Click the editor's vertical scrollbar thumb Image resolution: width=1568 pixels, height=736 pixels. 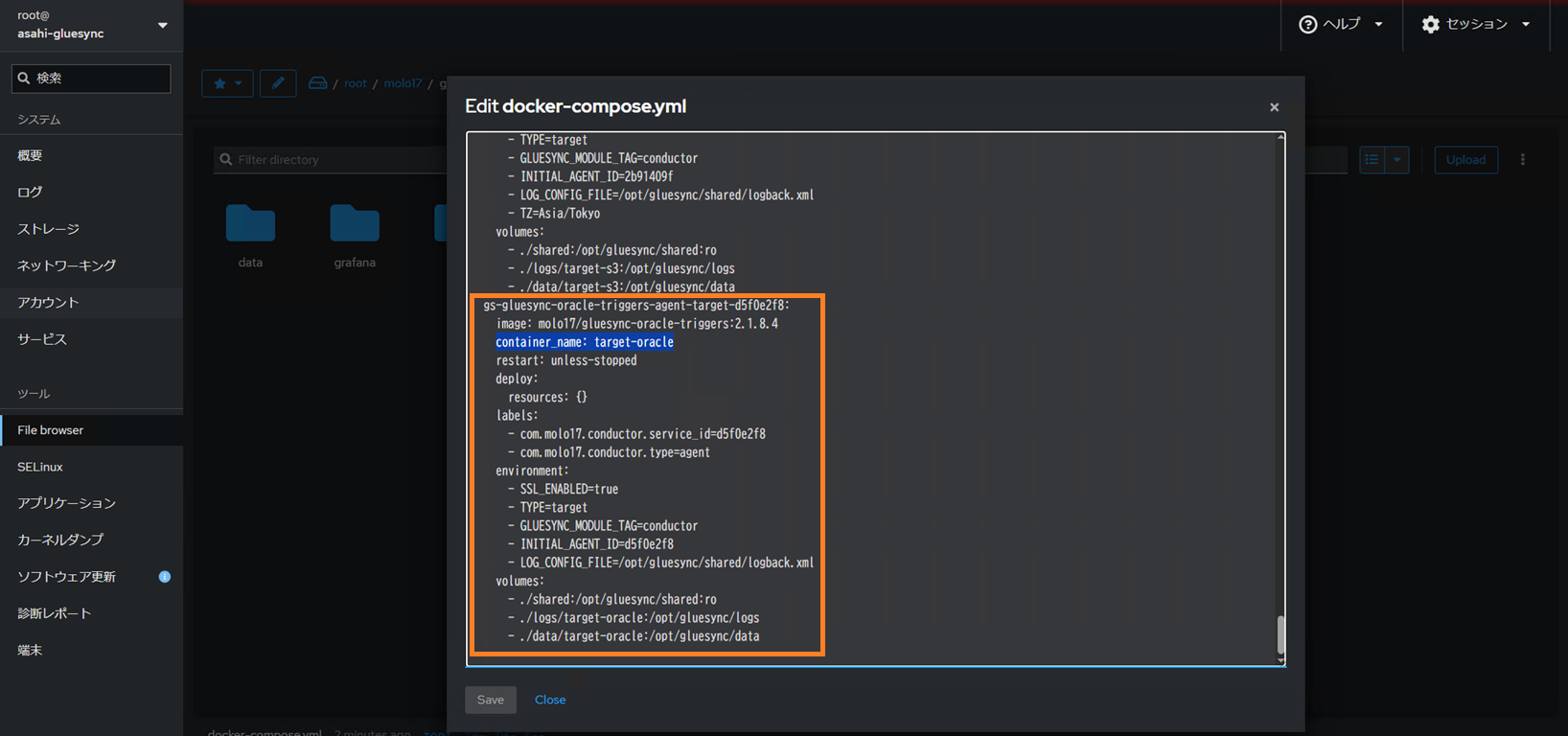pyautogui.click(x=1280, y=633)
